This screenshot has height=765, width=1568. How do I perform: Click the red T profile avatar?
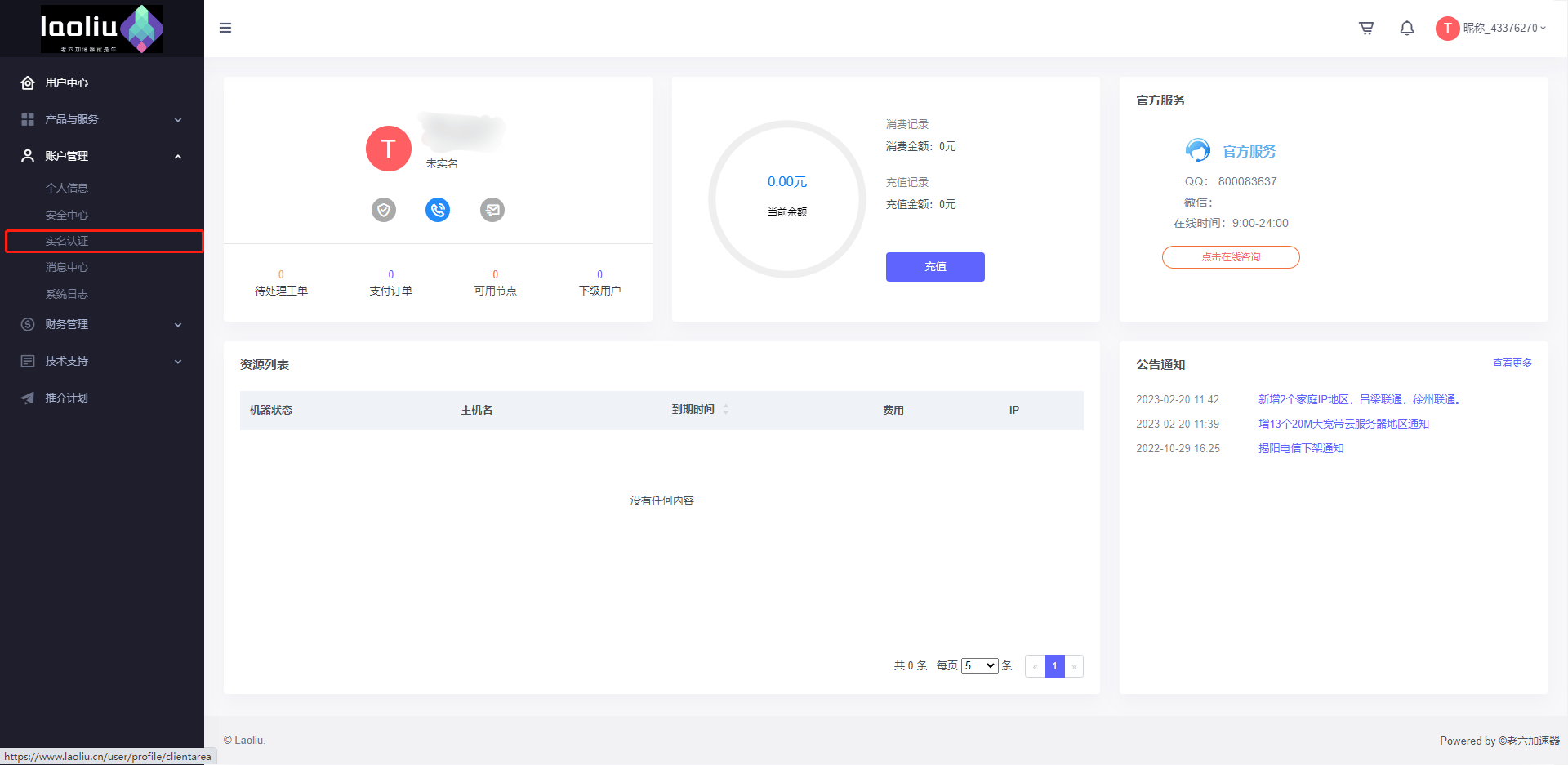pos(389,149)
